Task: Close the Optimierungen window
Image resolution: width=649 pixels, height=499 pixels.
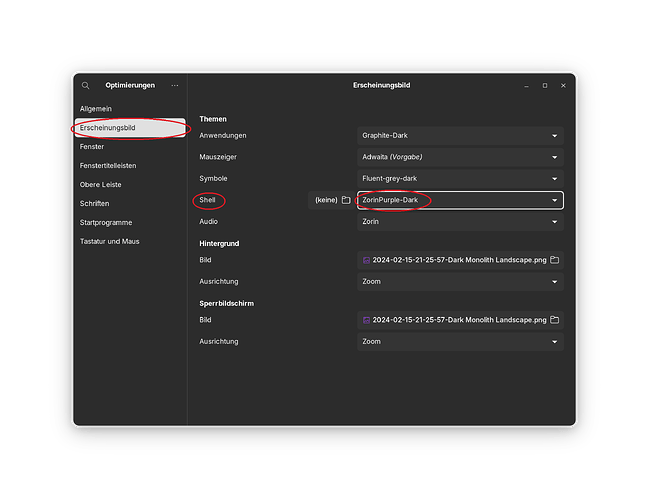Action: (x=563, y=86)
